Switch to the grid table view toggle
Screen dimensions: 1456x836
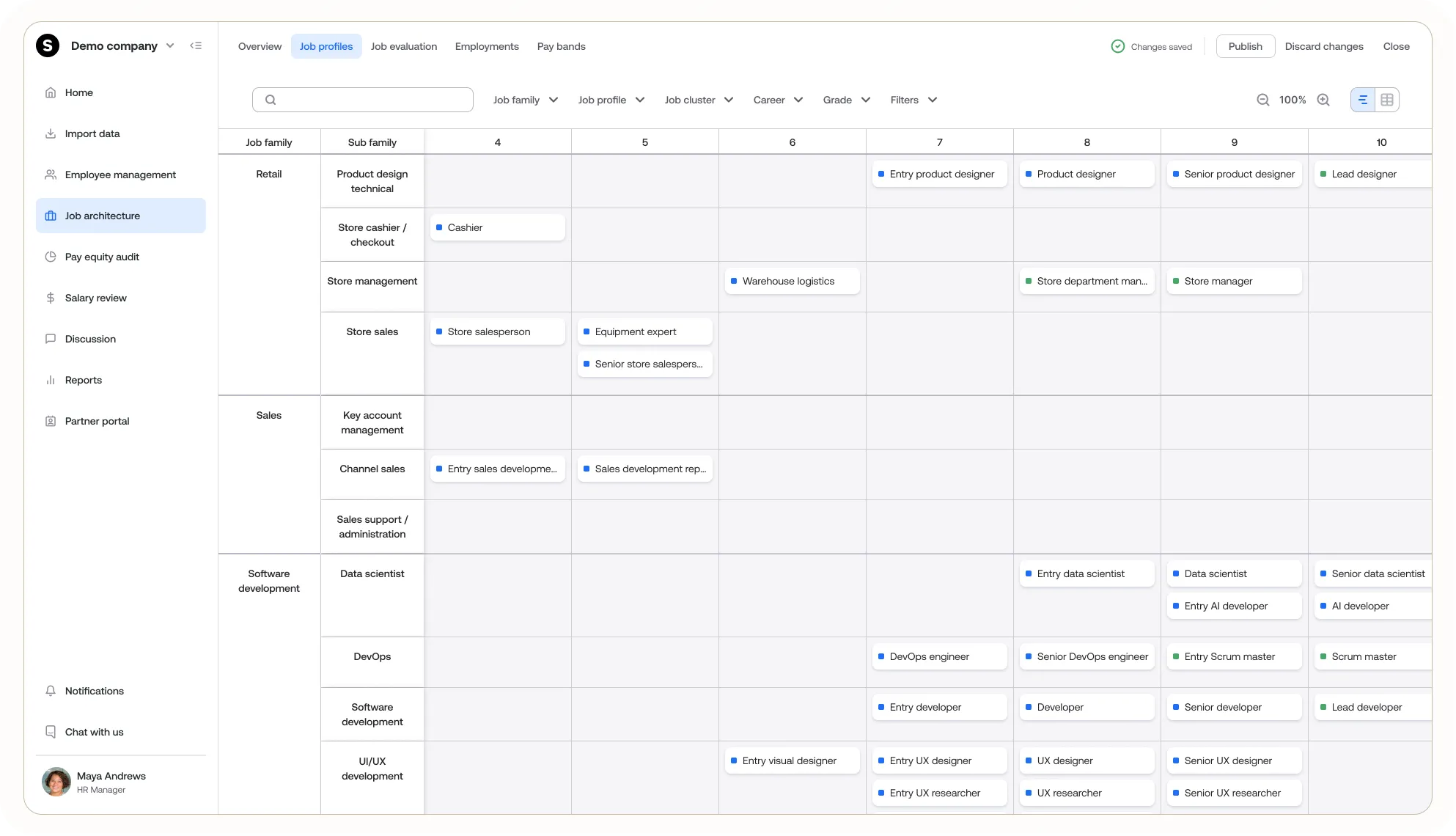point(1387,100)
